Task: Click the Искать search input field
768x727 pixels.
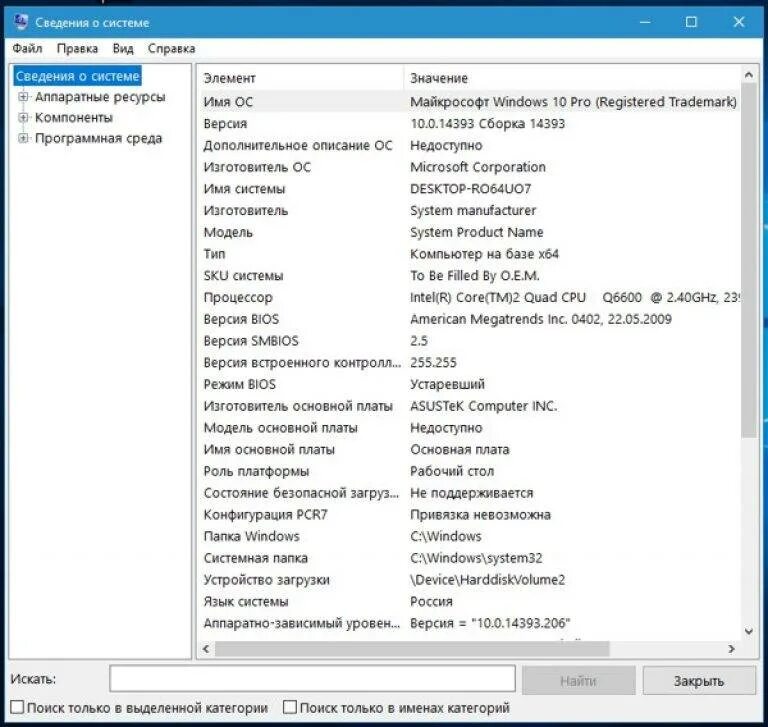Action: (x=312, y=679)
